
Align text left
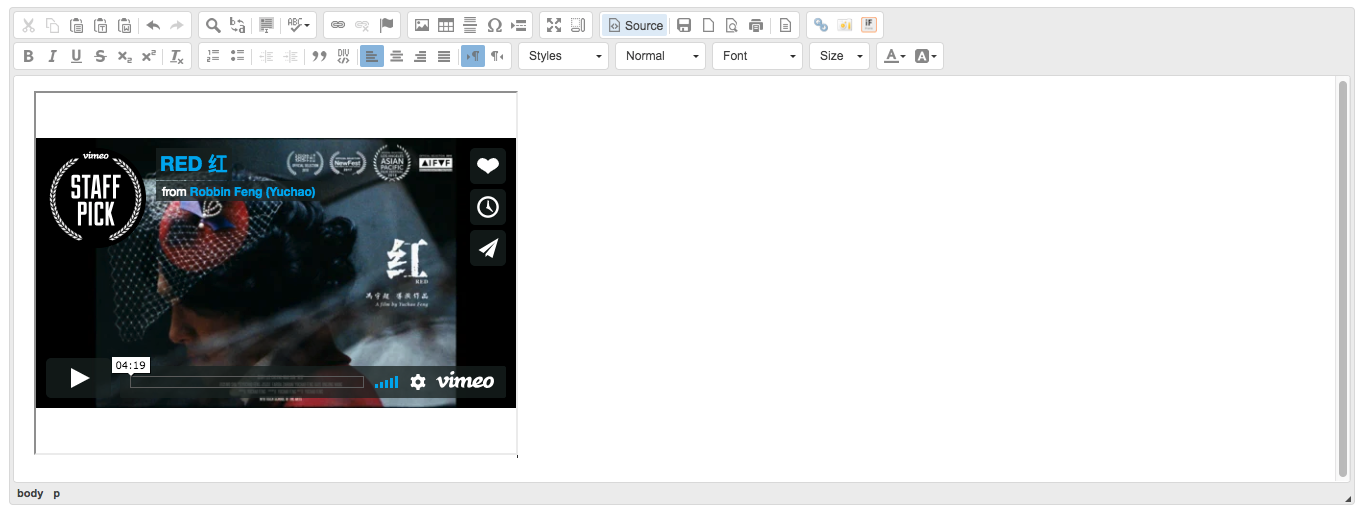pos(372,56)
